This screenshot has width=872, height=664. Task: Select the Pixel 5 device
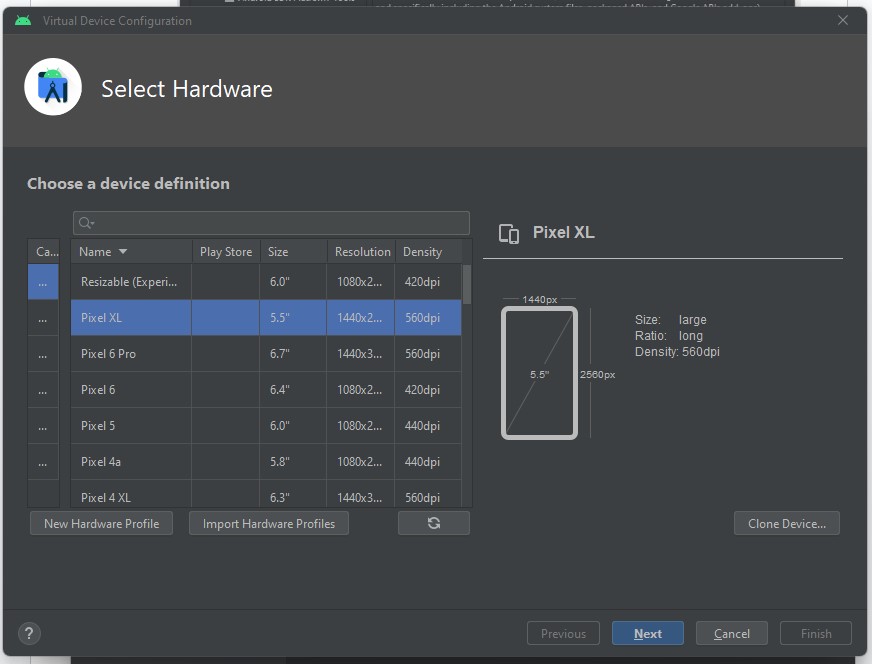tap(266, 425)
